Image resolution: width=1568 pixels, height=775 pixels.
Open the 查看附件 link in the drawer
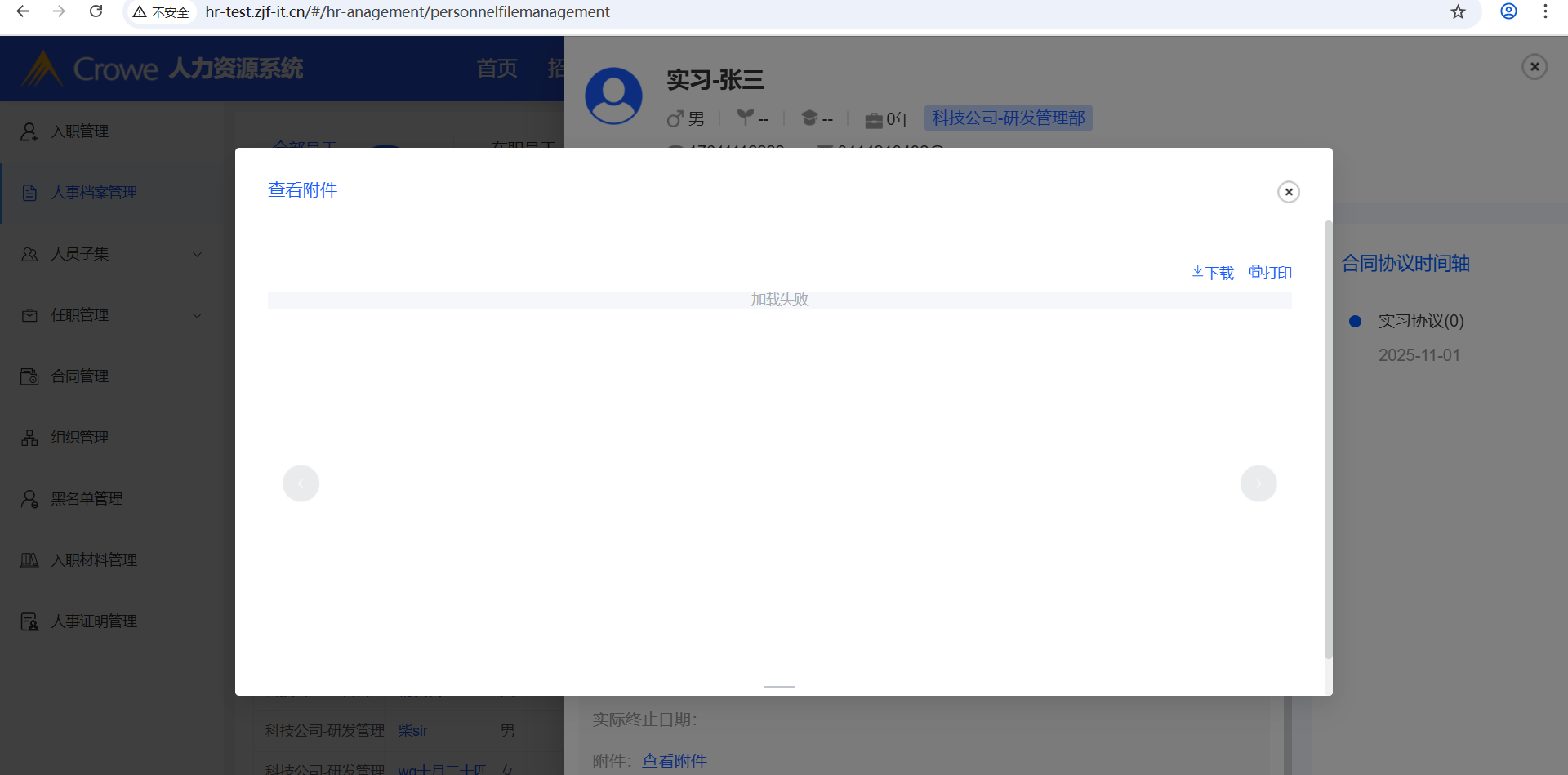675,761
